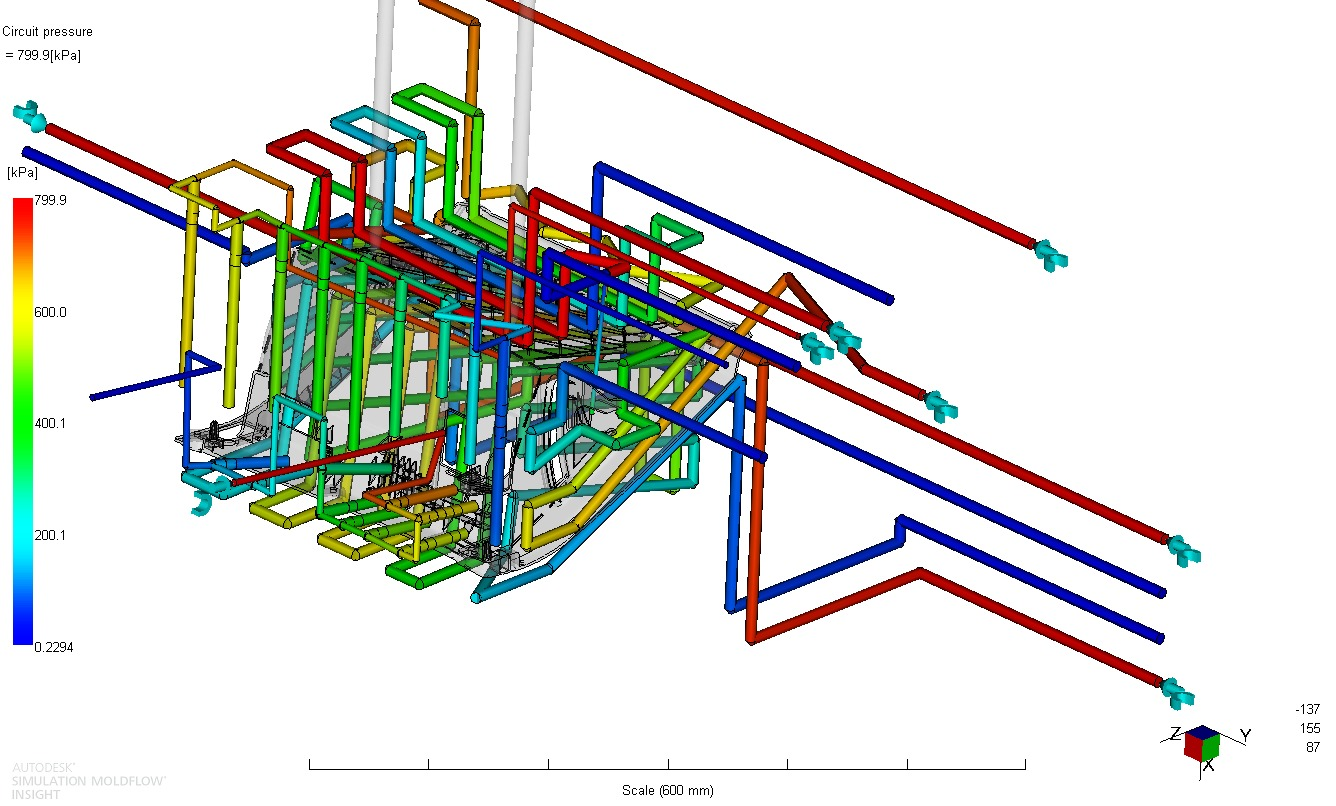Click the Y axis label on orientation triad
The image size is (1336, 806).
(1245, 735)
